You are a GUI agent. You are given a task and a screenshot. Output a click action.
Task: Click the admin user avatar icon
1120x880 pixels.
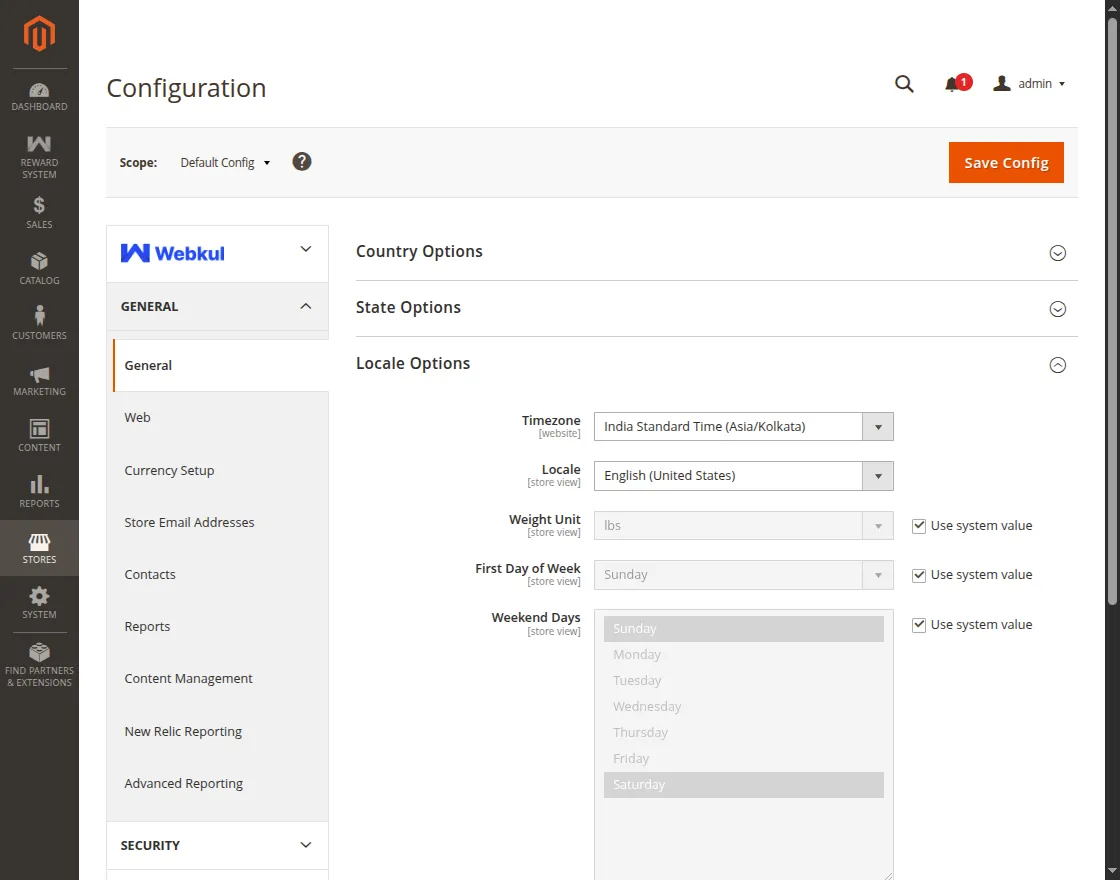tap(1001, 84)
